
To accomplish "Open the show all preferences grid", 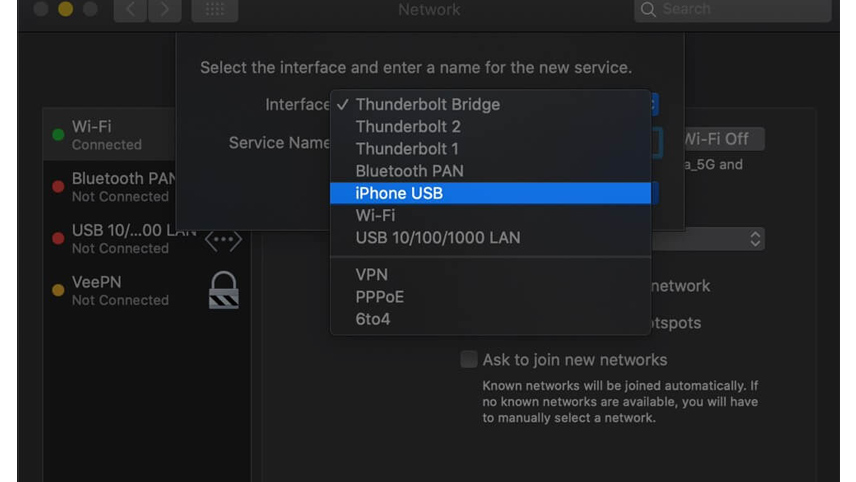I will [x=215, y=10].
